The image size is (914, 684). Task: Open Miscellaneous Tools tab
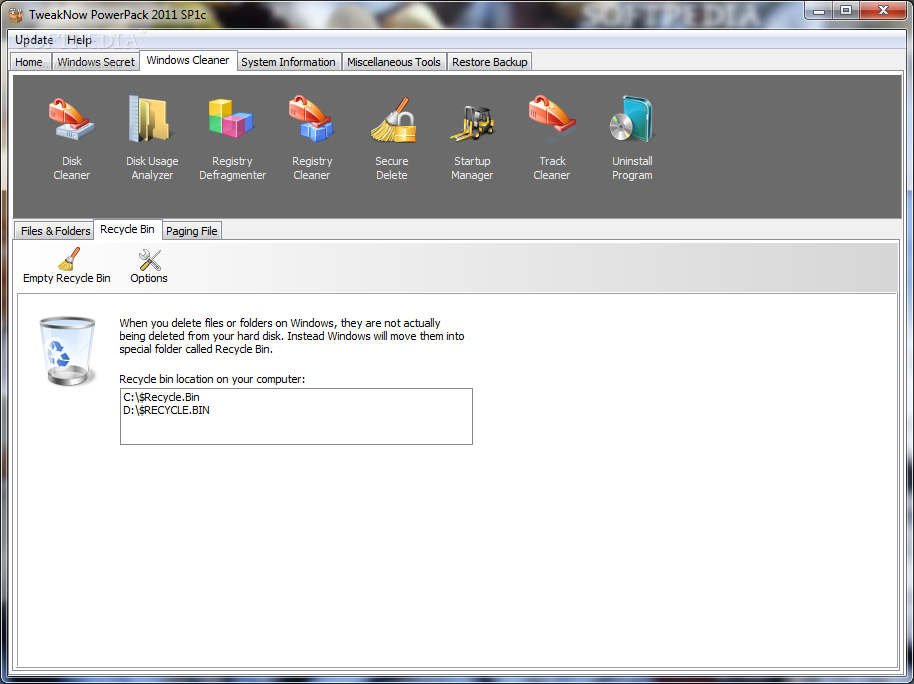coord(393,62)
